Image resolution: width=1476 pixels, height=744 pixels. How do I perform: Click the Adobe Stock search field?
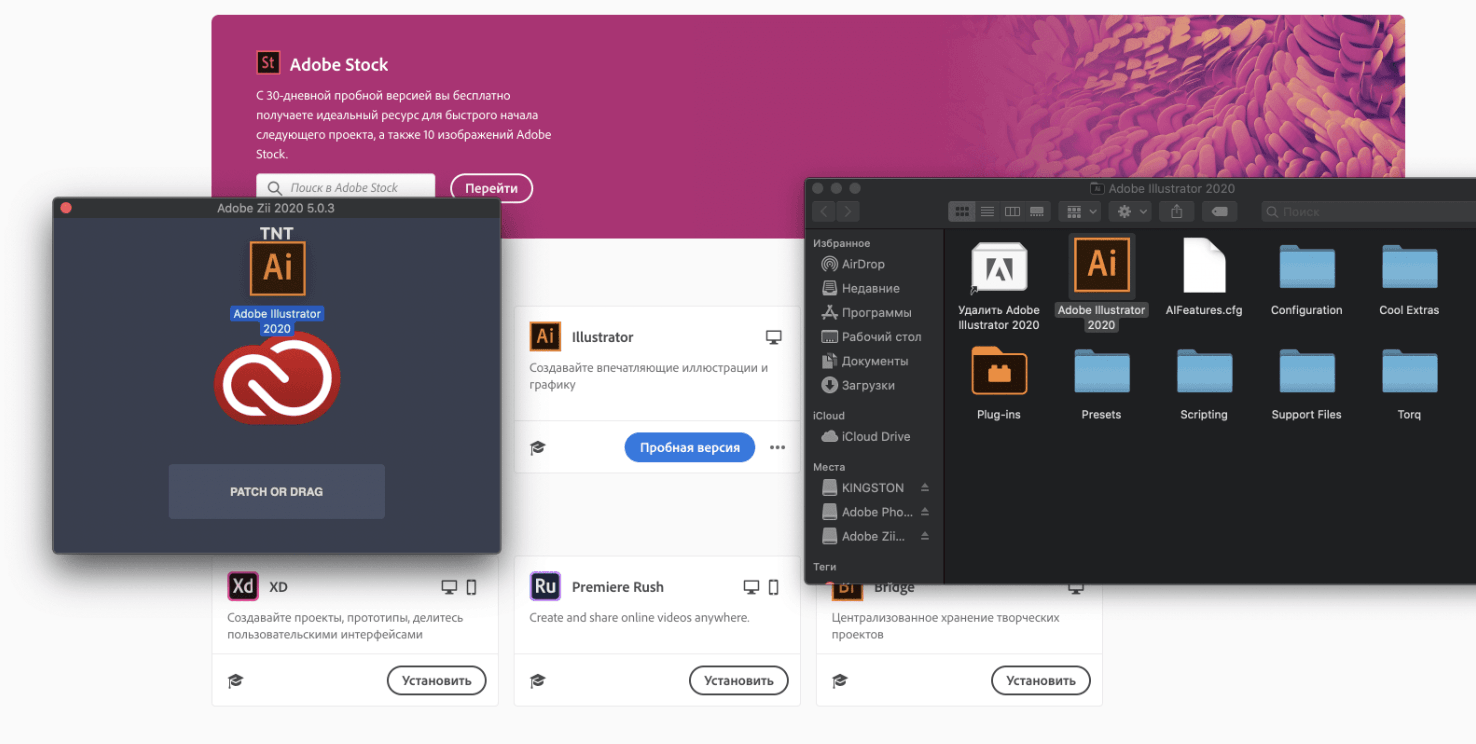(346, 187)
